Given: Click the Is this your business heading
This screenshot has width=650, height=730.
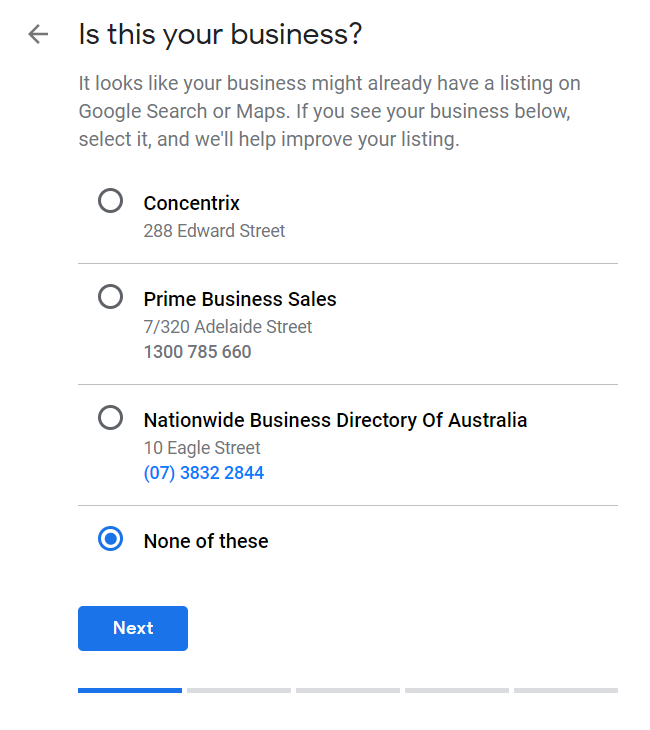Looking at the screenshot, I should (x=220, y=34).
